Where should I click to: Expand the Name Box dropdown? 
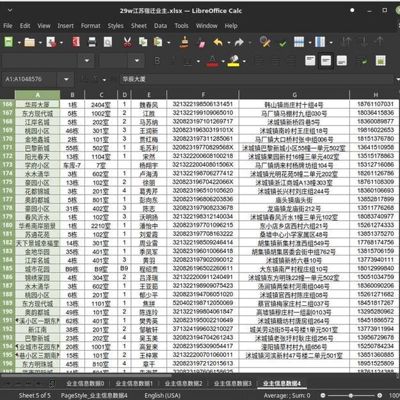pyautogui.click(x=66, y=79)
